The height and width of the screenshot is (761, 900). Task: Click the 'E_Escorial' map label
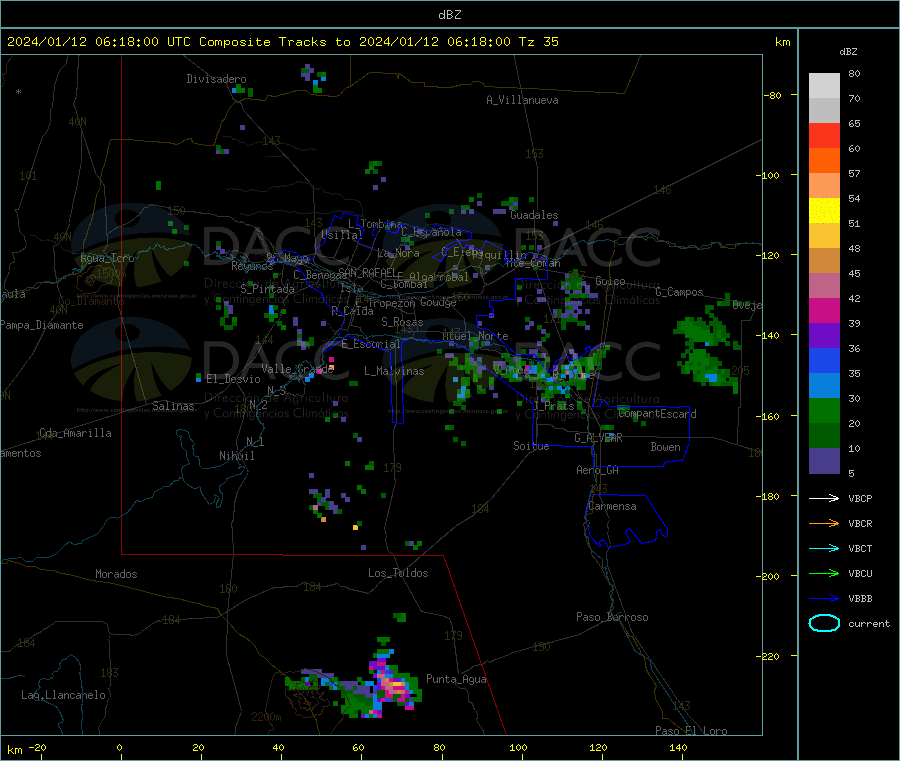(371, 344)
